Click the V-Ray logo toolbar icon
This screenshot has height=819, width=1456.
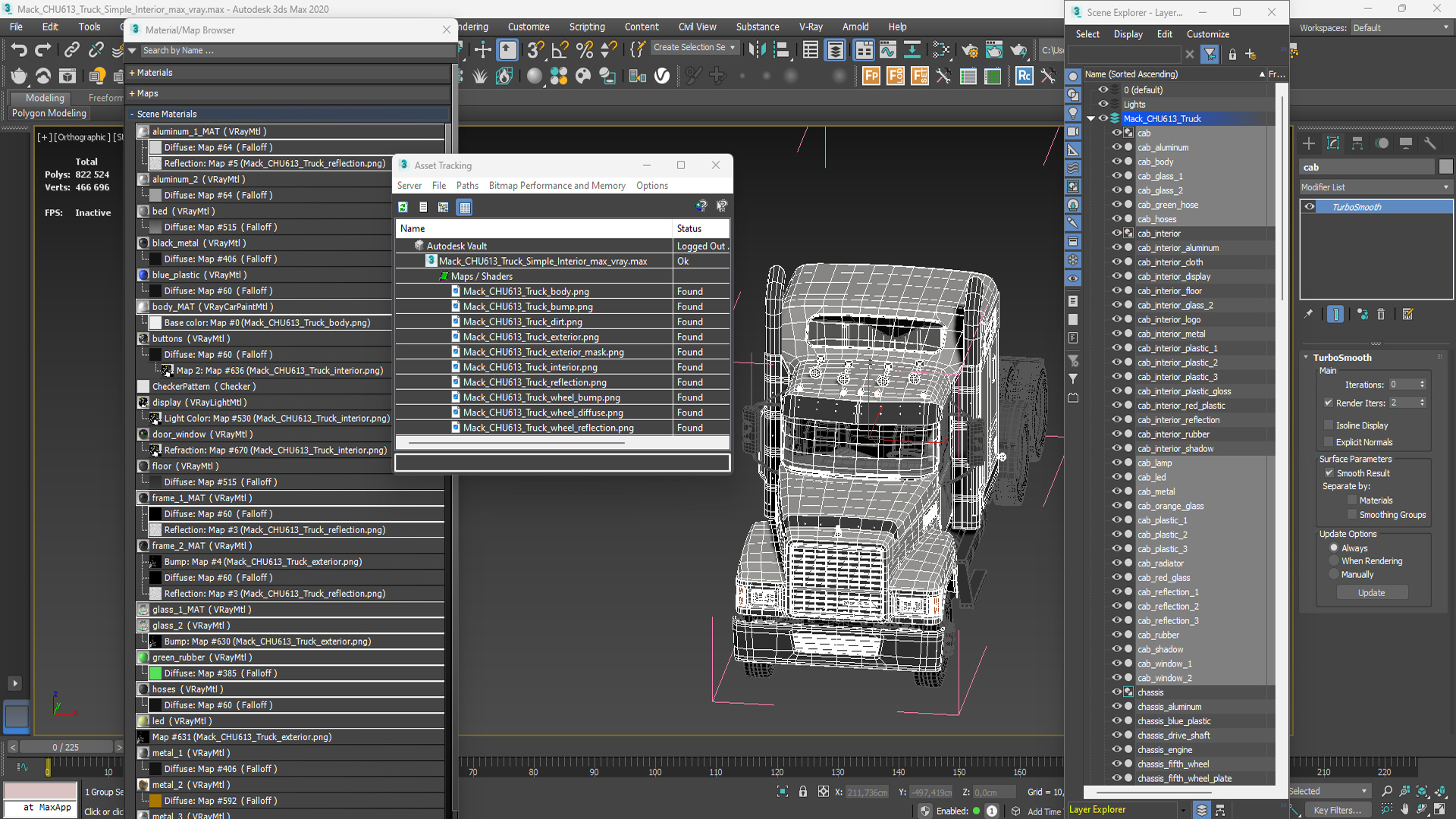[662, 76]
